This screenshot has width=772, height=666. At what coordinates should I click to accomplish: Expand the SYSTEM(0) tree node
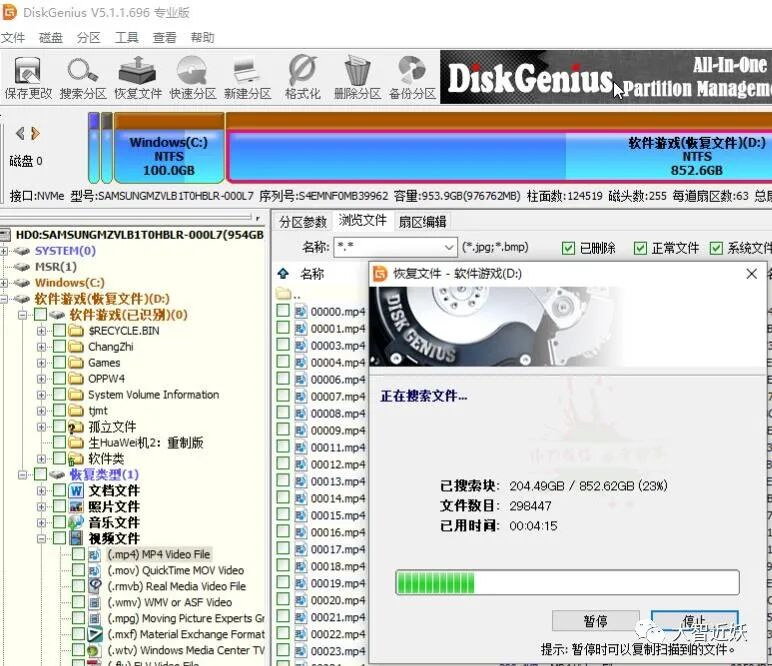point(3,251)
